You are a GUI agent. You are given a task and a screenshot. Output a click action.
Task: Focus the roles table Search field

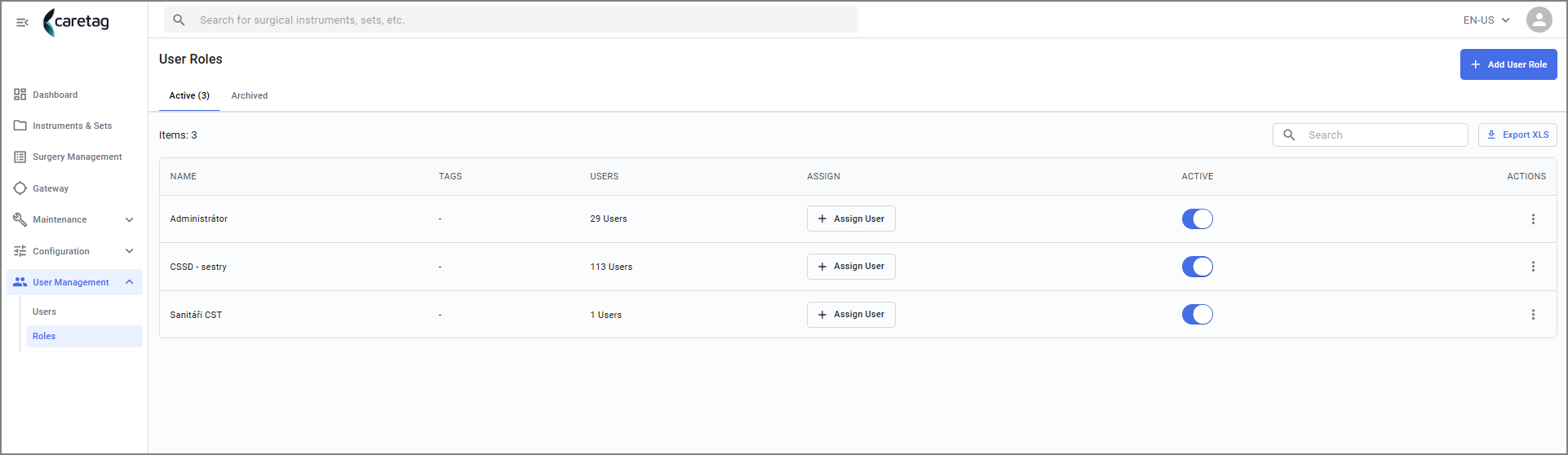click(x=1370, y=135)
